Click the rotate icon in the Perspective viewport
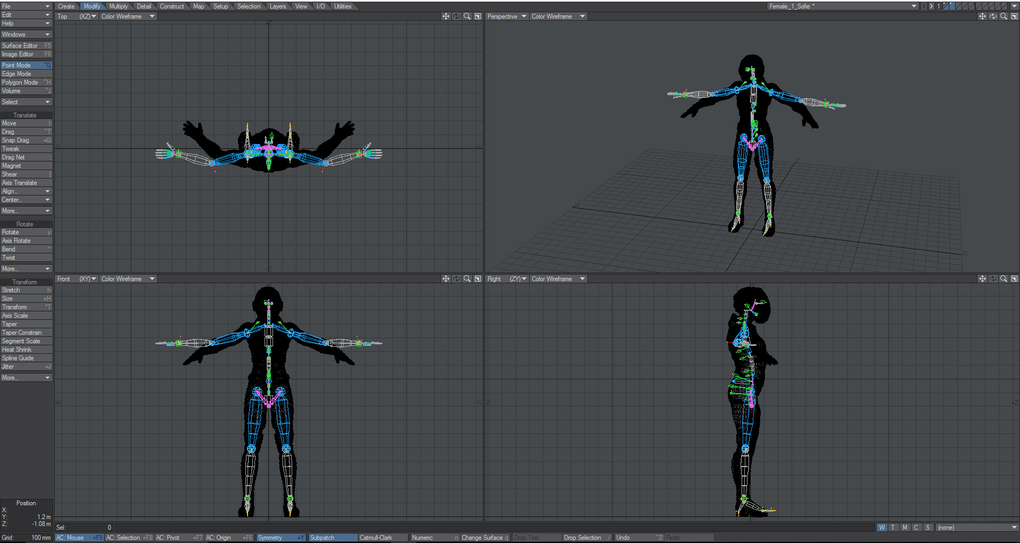Image resolution: width=1020 pixels, height=543 pixels. pyautogui.click(x=992, y=16)
